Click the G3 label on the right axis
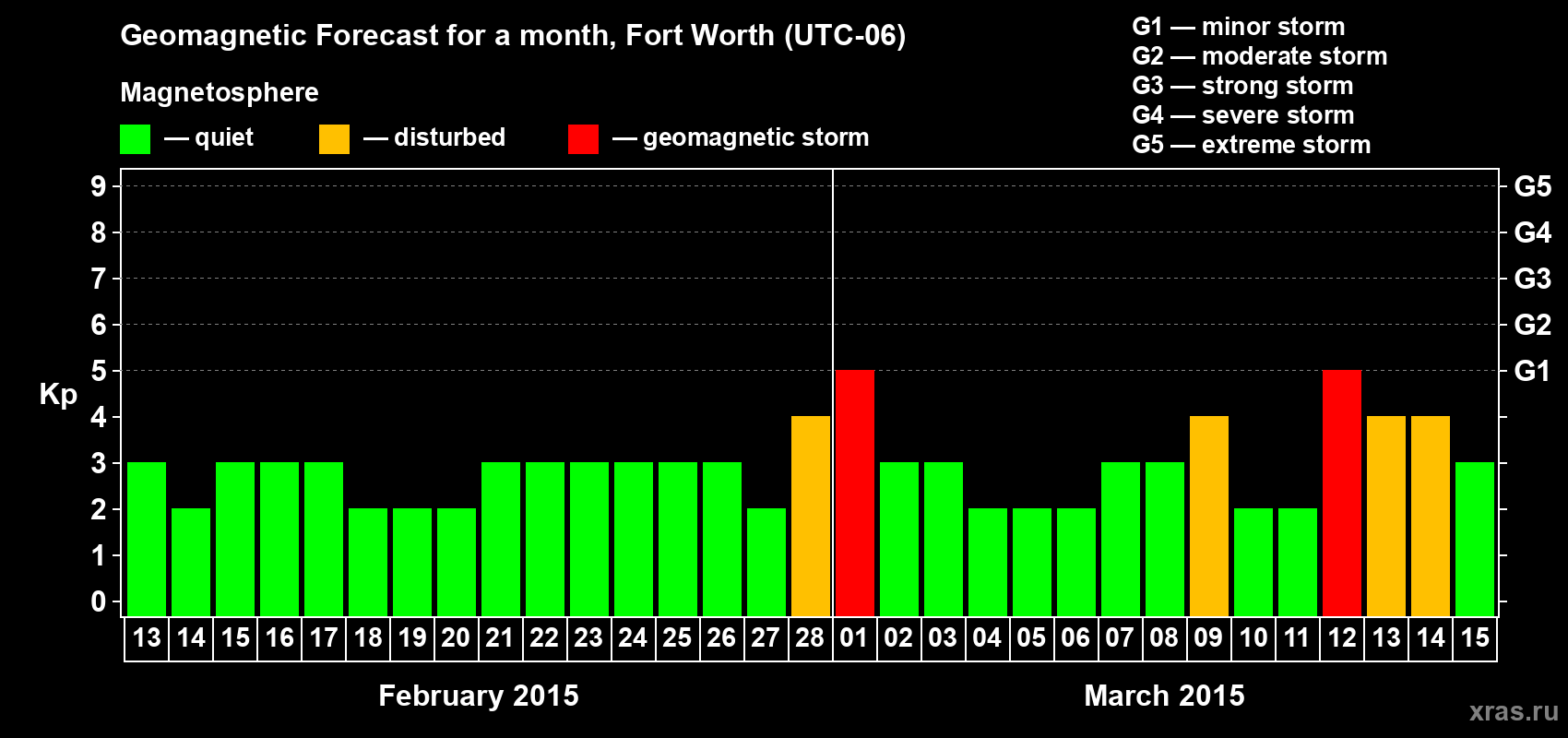Screen dimensions: 1568x738 (1533, 279)
